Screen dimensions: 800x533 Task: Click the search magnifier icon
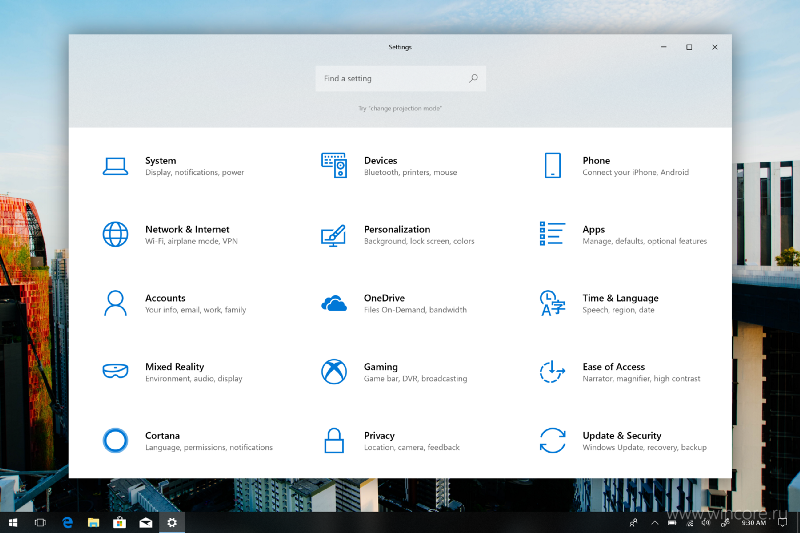(x=473, y=79)
